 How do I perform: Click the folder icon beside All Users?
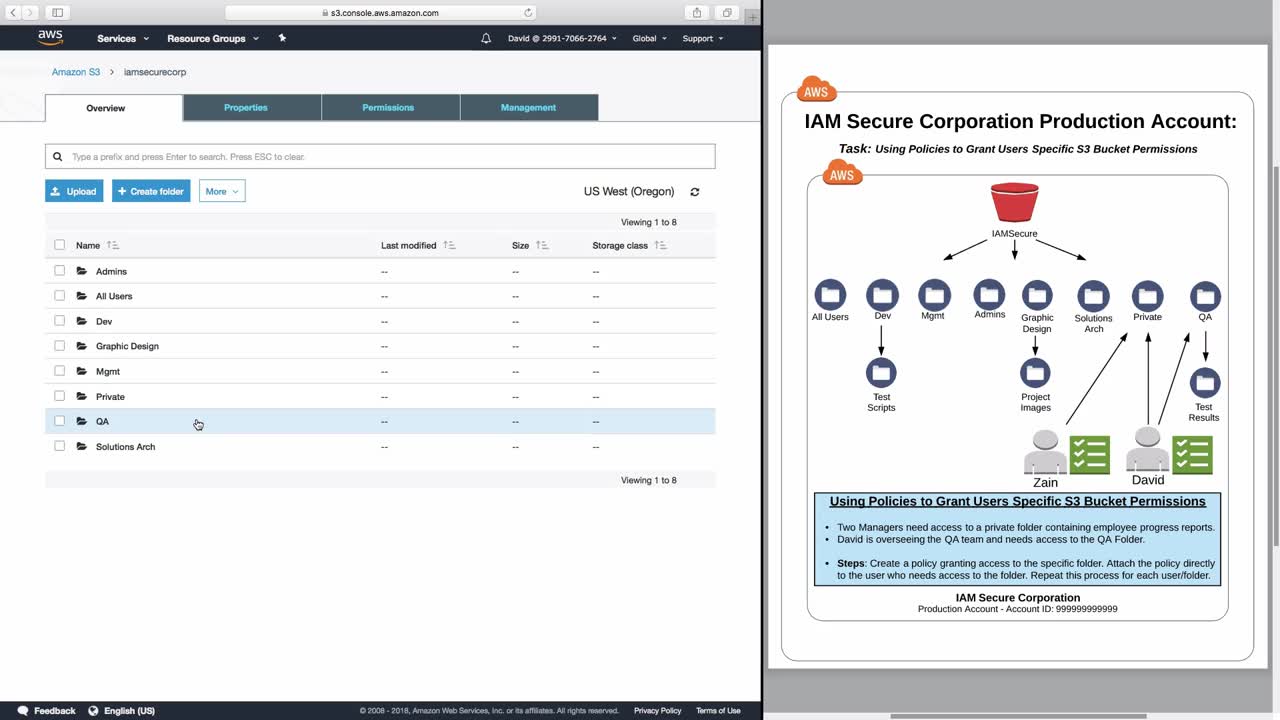[x=82, y=296]
